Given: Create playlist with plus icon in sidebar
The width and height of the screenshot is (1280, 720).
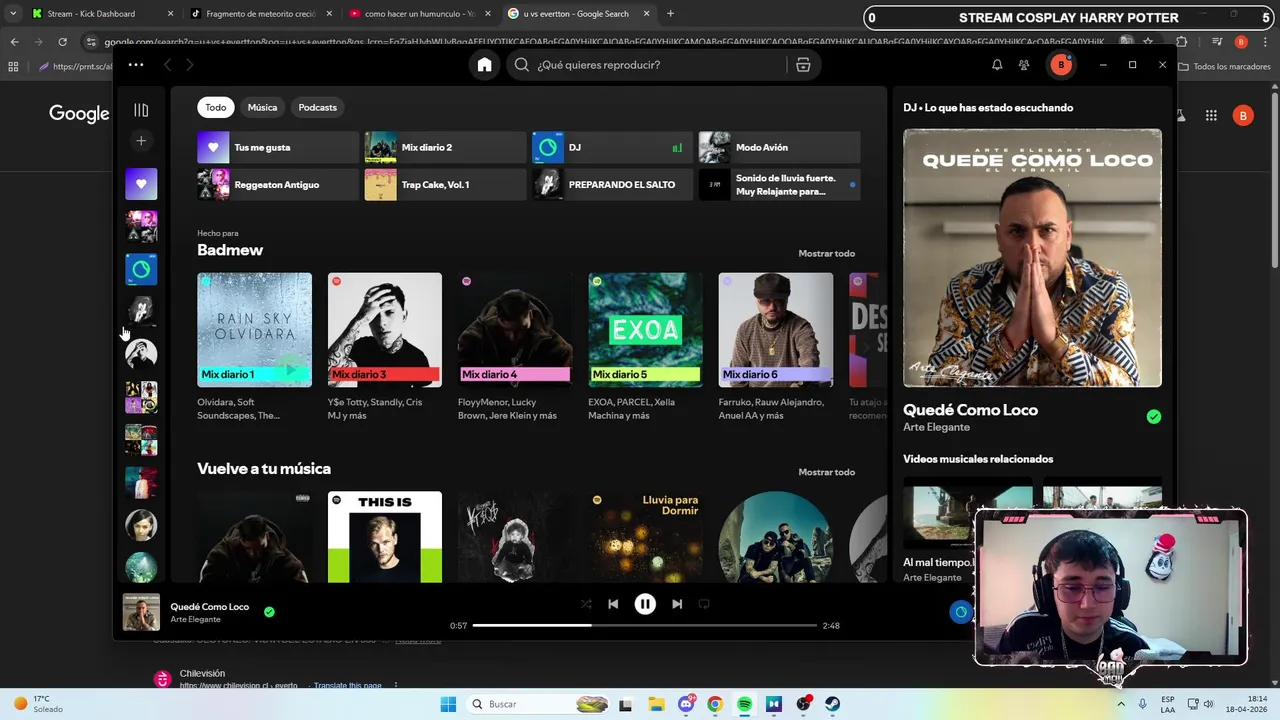Looking at the screenshot, I should (x=141, y=141).
